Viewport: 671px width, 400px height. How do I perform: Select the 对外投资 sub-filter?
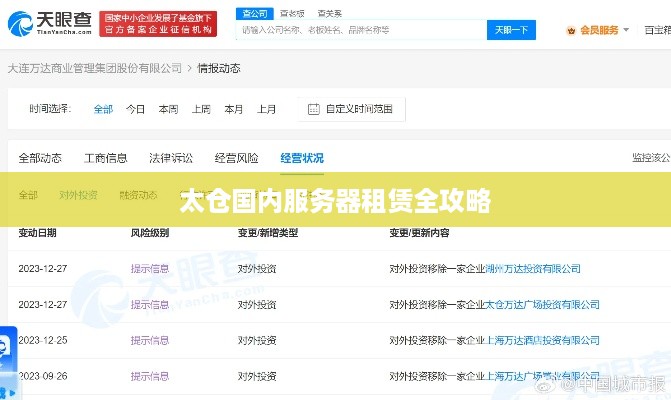(78, 196)
